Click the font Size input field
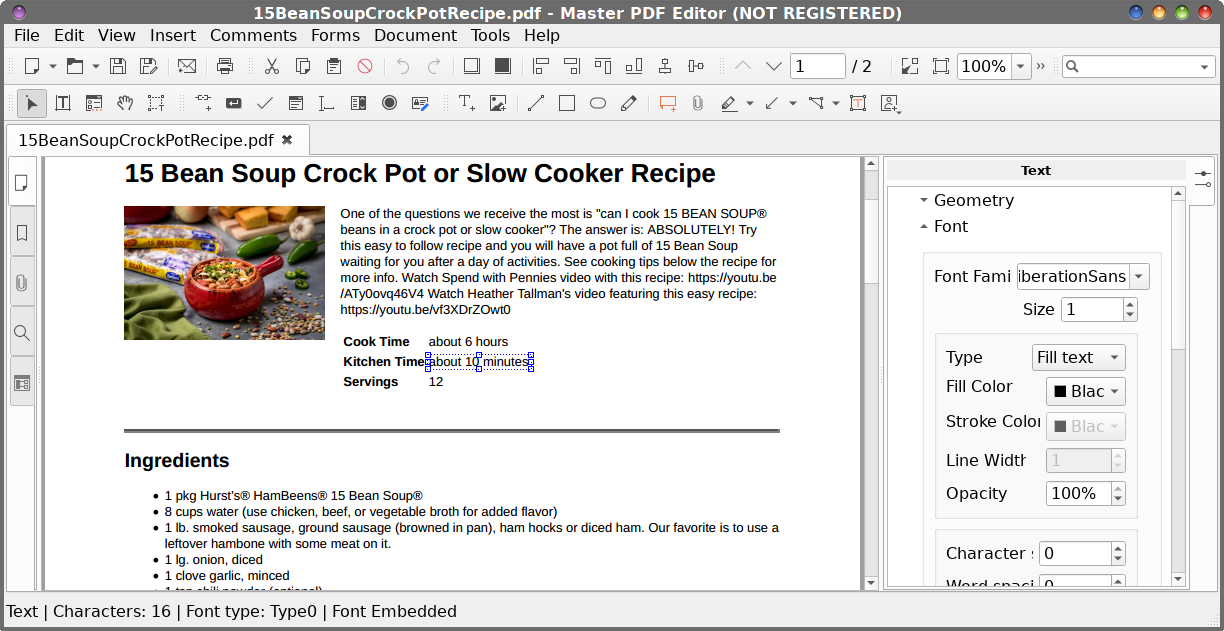Viewport: 1224px width, 631px height. [x=1092, y=309]
